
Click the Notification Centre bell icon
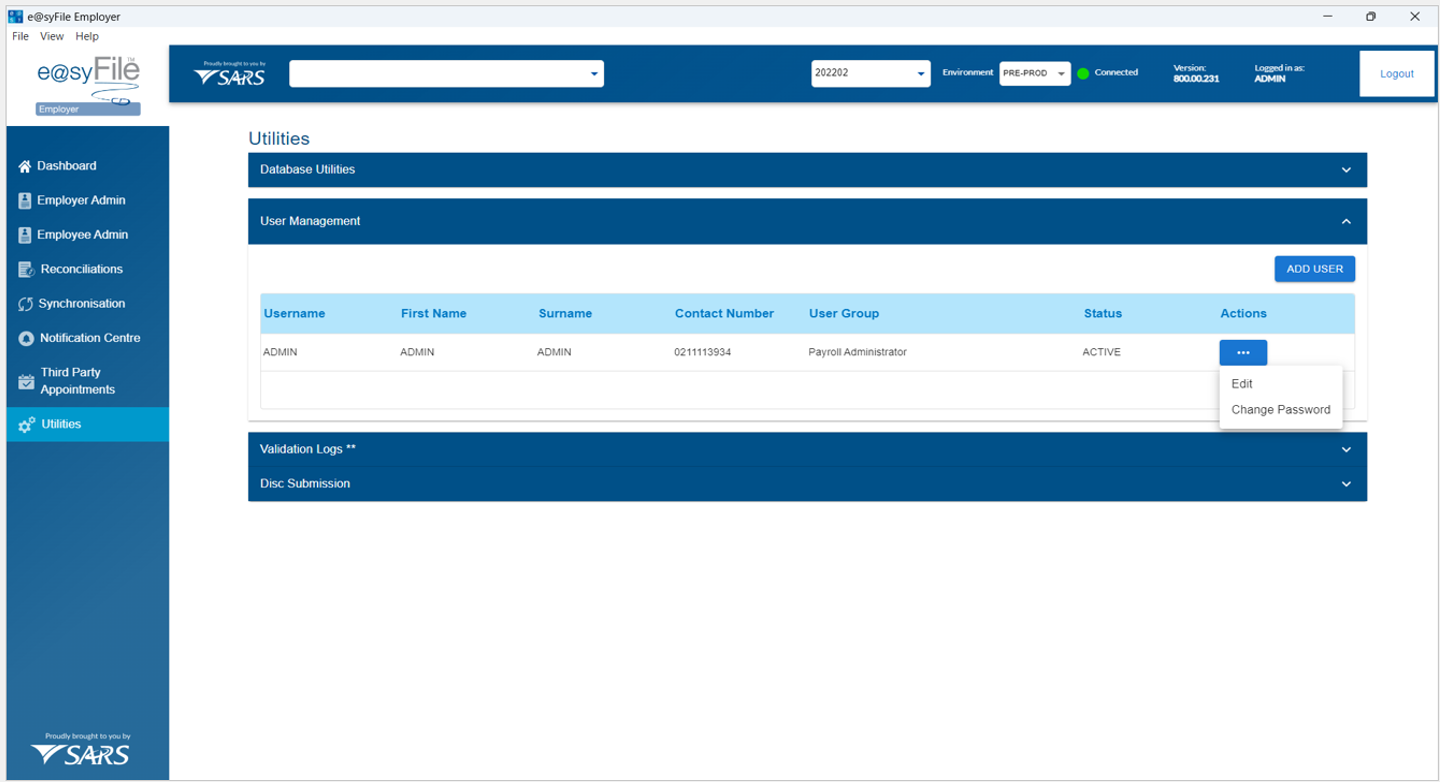(27, 339)
